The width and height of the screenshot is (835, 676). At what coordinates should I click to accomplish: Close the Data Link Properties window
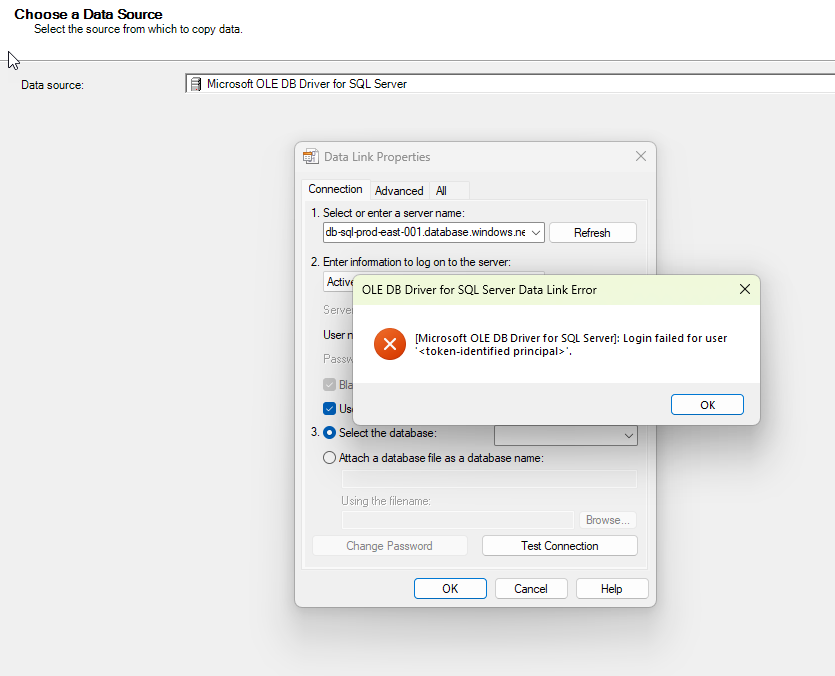pos(641,156)
